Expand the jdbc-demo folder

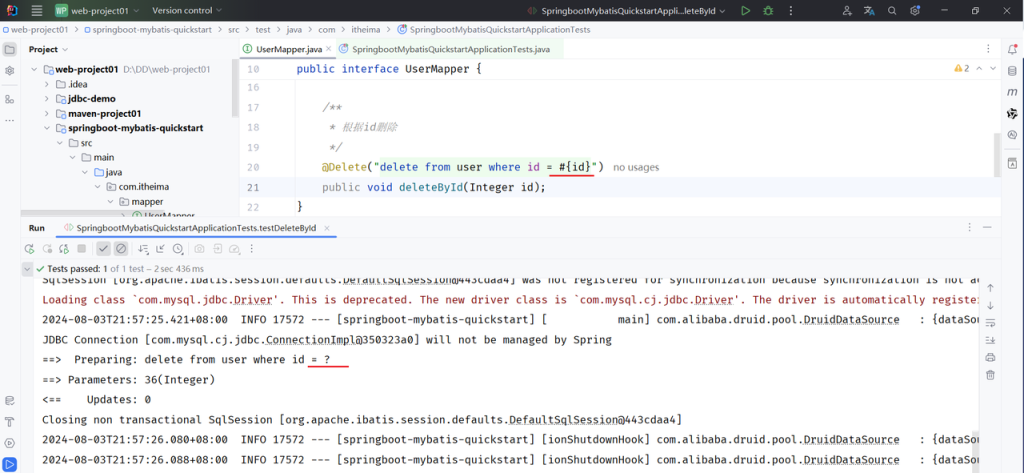(47, 99)
